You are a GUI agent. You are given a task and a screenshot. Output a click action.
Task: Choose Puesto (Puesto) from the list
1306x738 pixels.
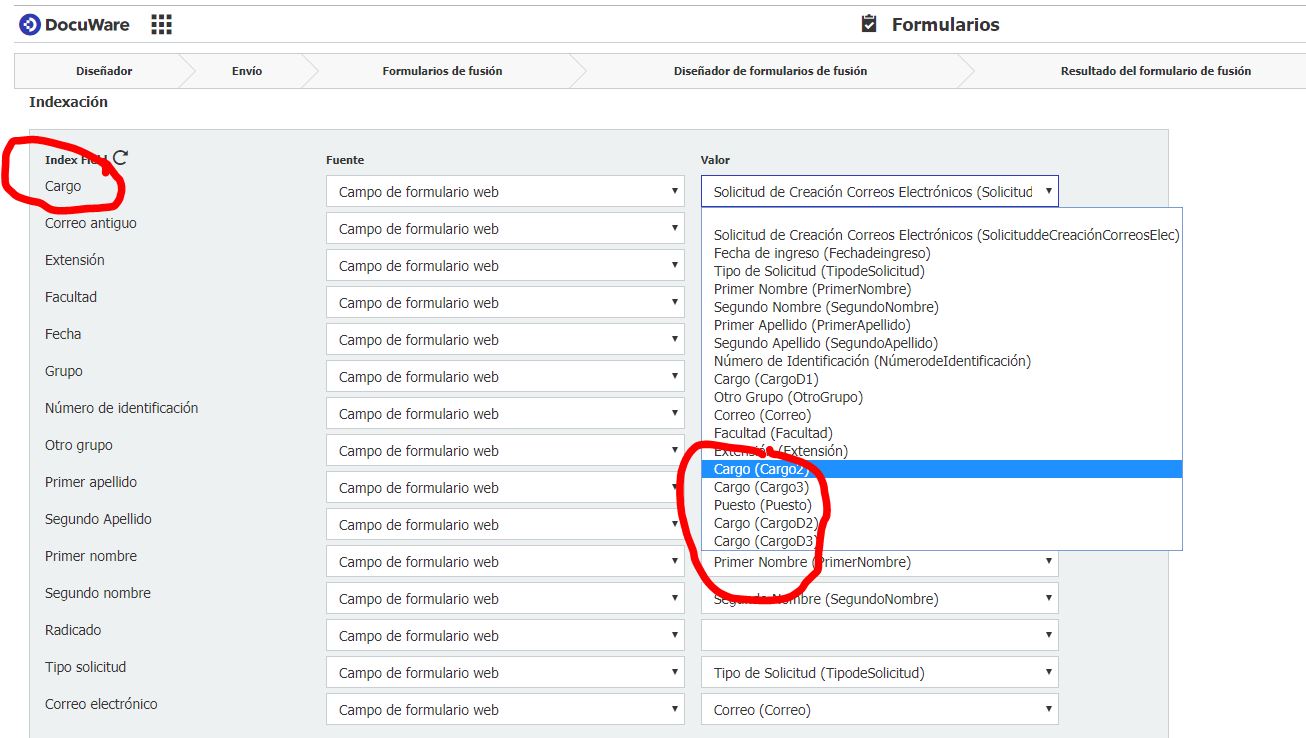763,505
